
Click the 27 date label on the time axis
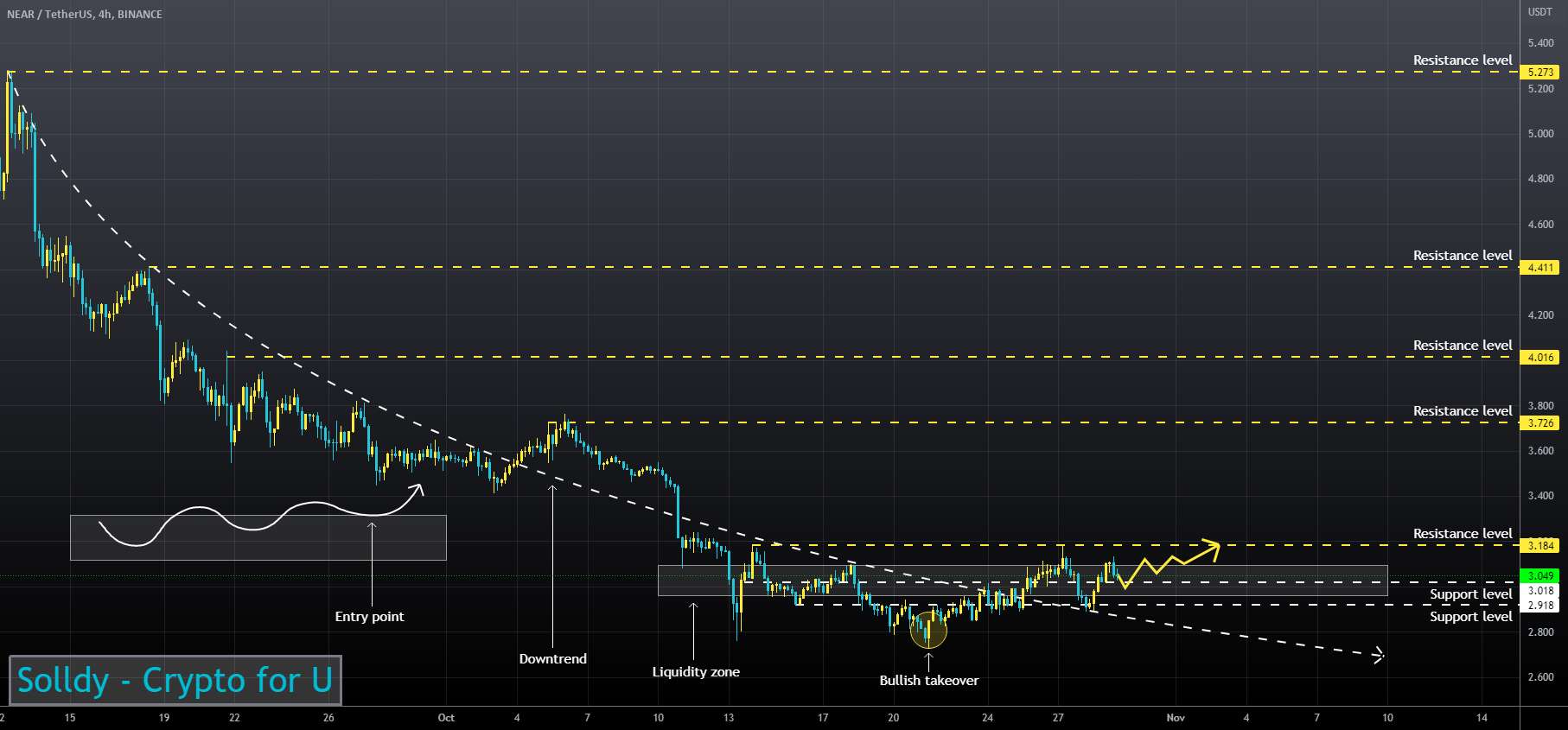[1058, 718]
